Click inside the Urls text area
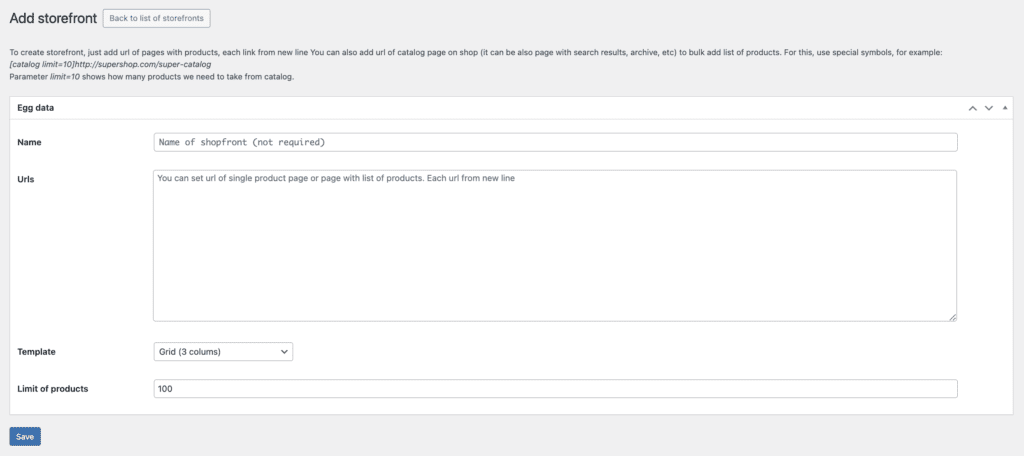 [555, 245]
